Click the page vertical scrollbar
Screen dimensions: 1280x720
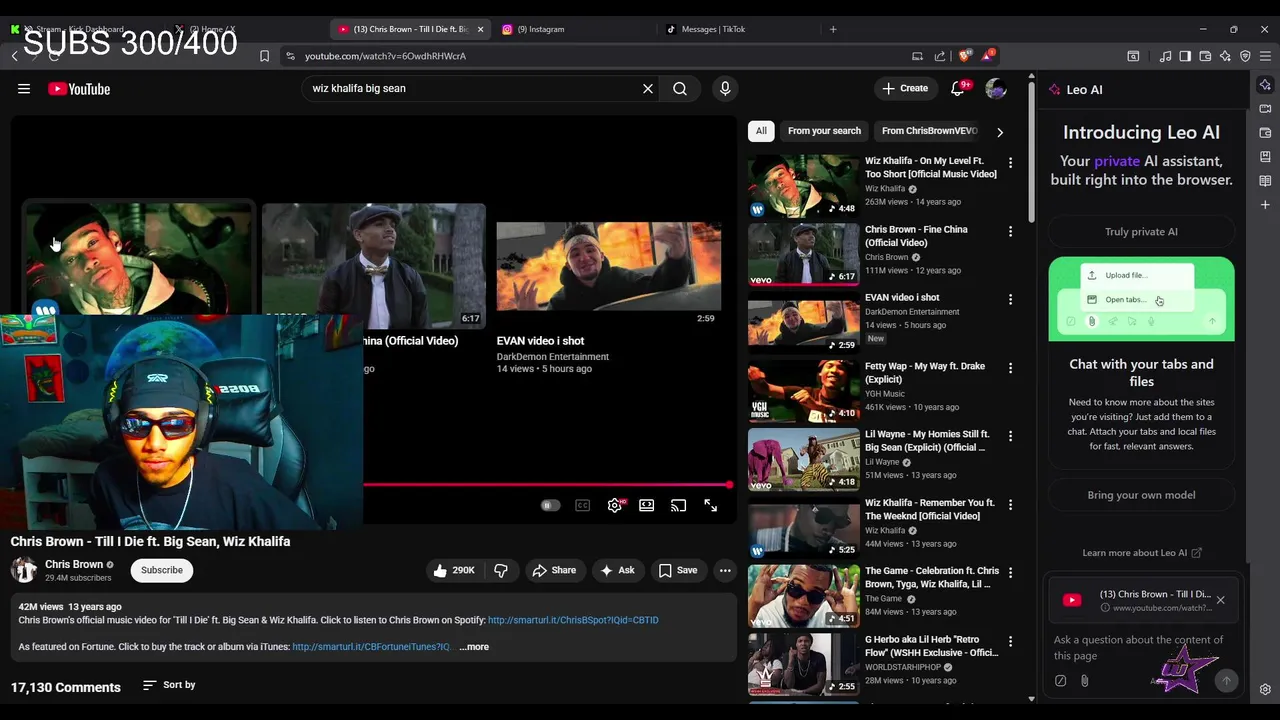tap(1030, 150)
